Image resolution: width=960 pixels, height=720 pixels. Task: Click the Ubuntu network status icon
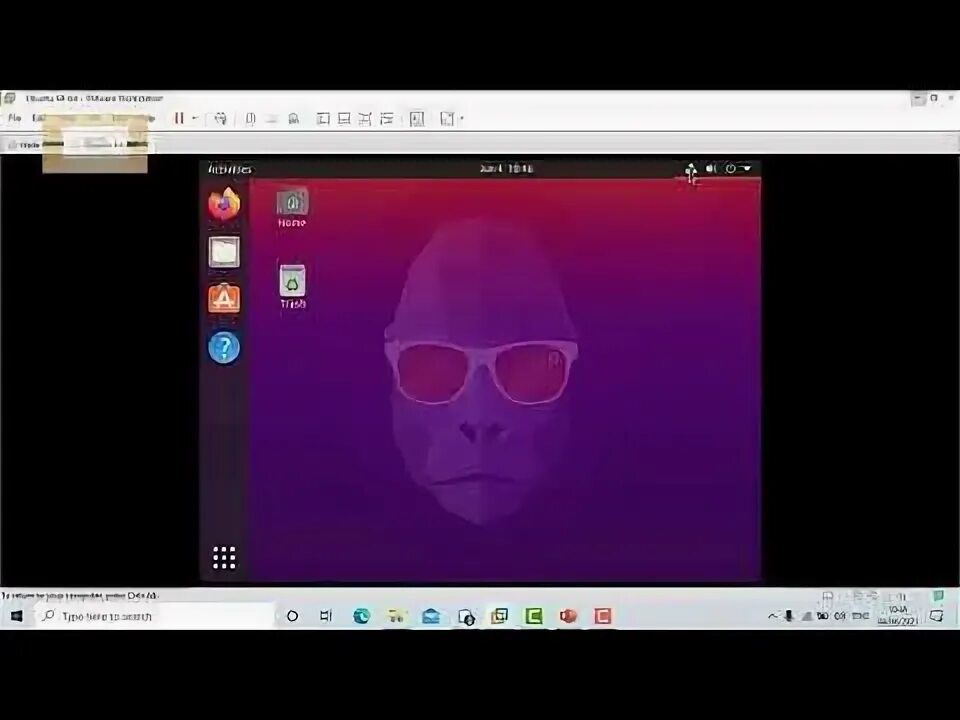[691, 169]
